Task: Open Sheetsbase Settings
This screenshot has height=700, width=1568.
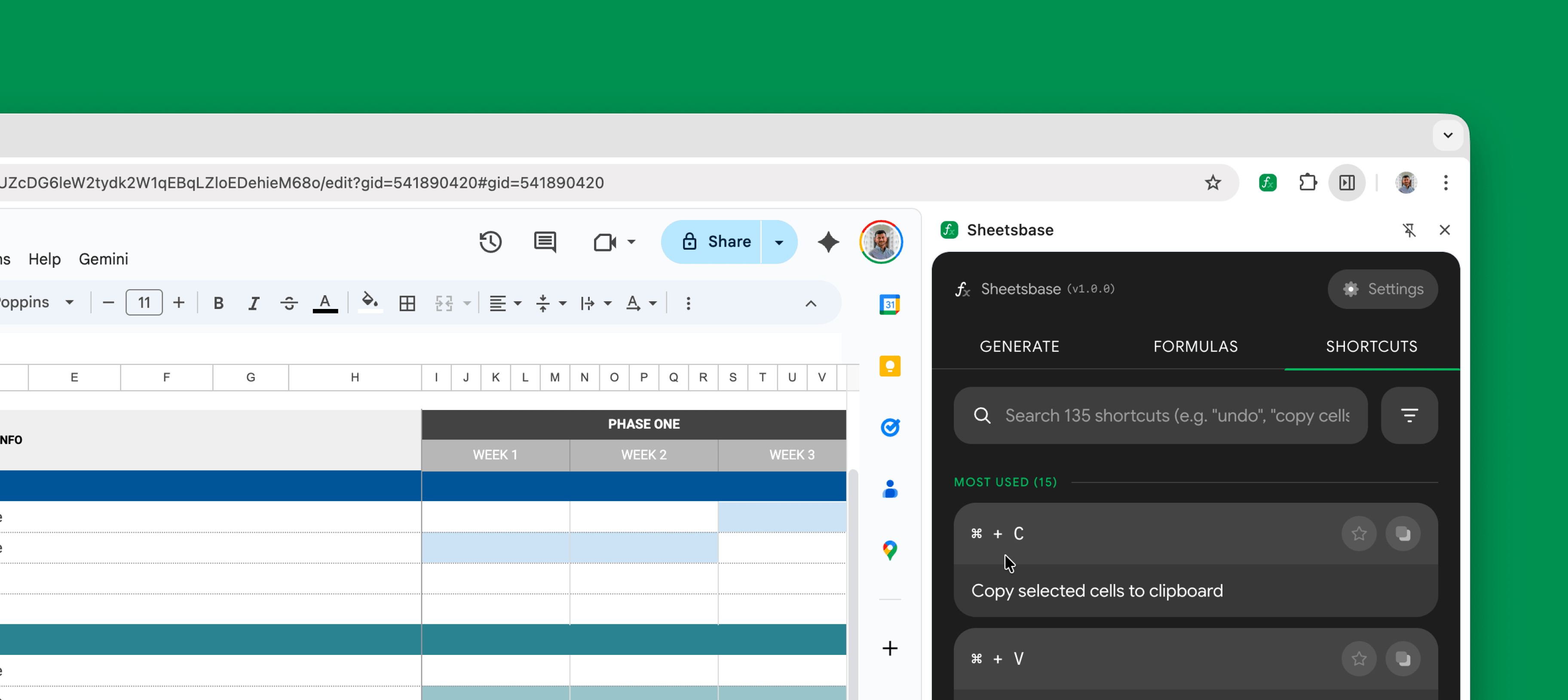Action: [x=1382, y=289]
